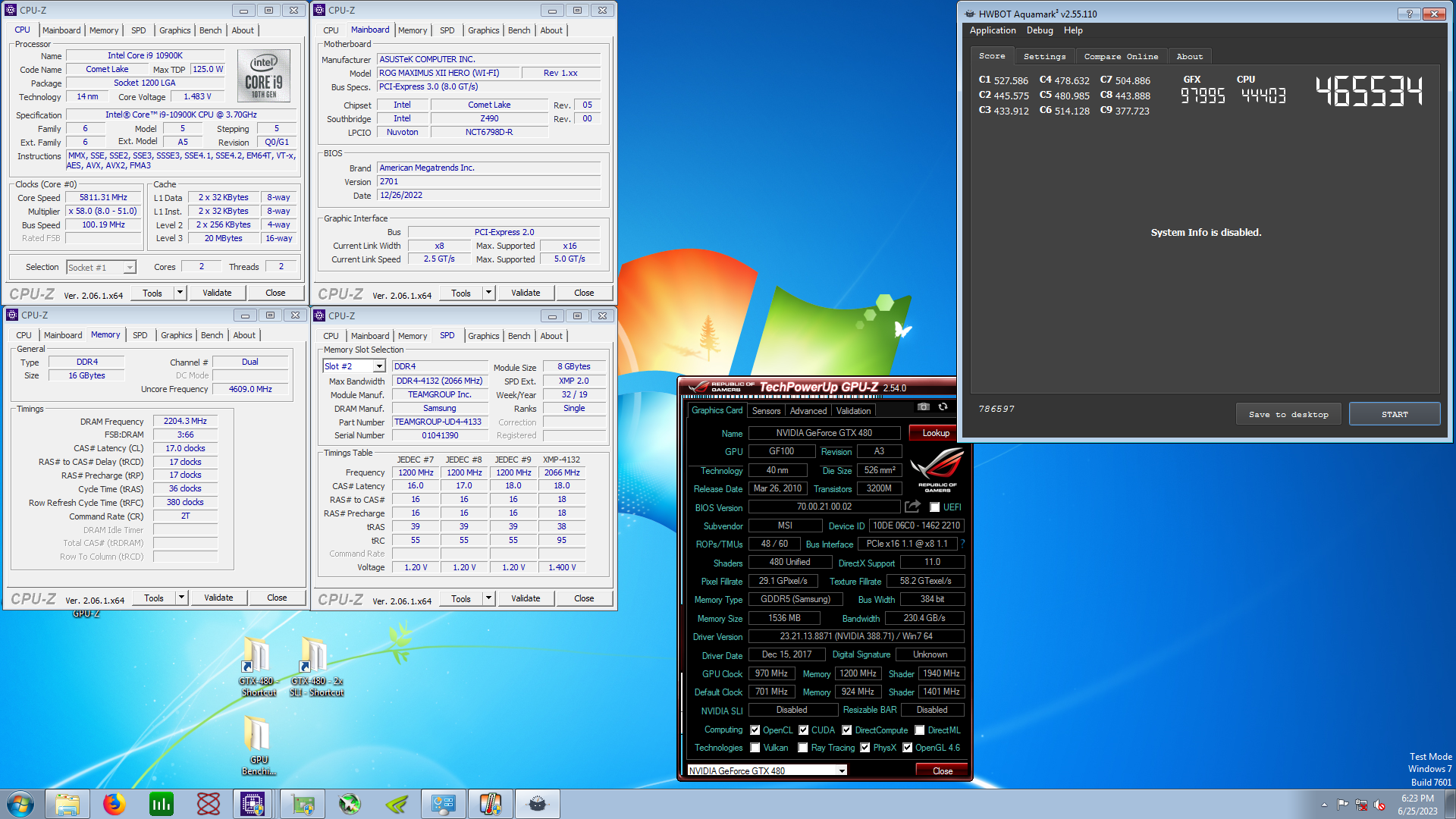
Task: Click the Action Center flag tray icon
Action: (1343, 805)
